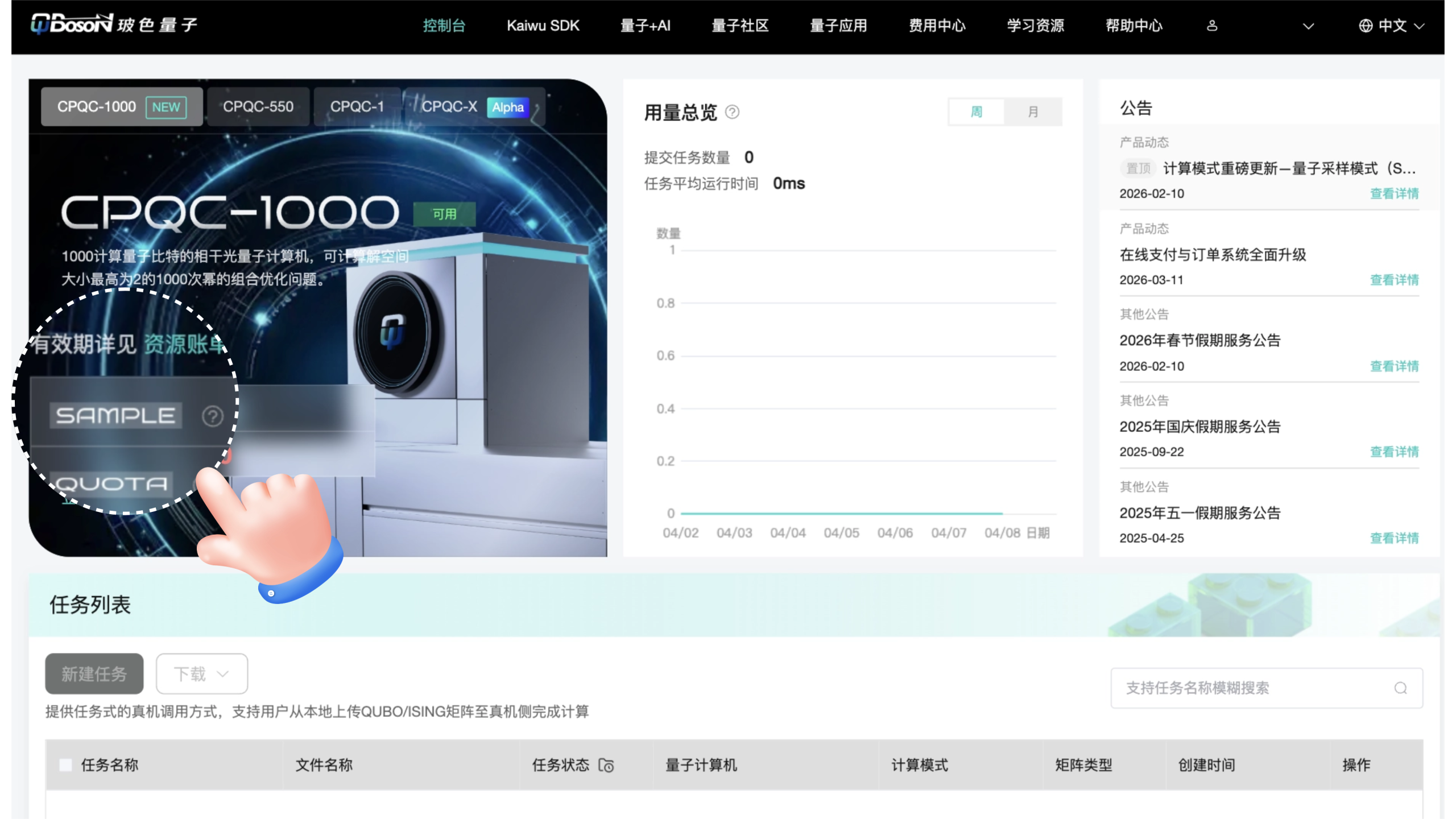Click the search magnifier icon

coord(1400,688)
